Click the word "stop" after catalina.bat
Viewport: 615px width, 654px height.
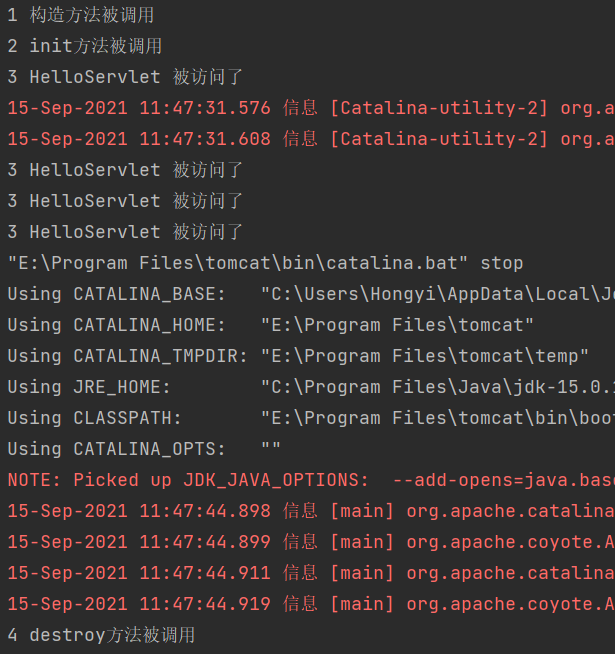point(502,264)
